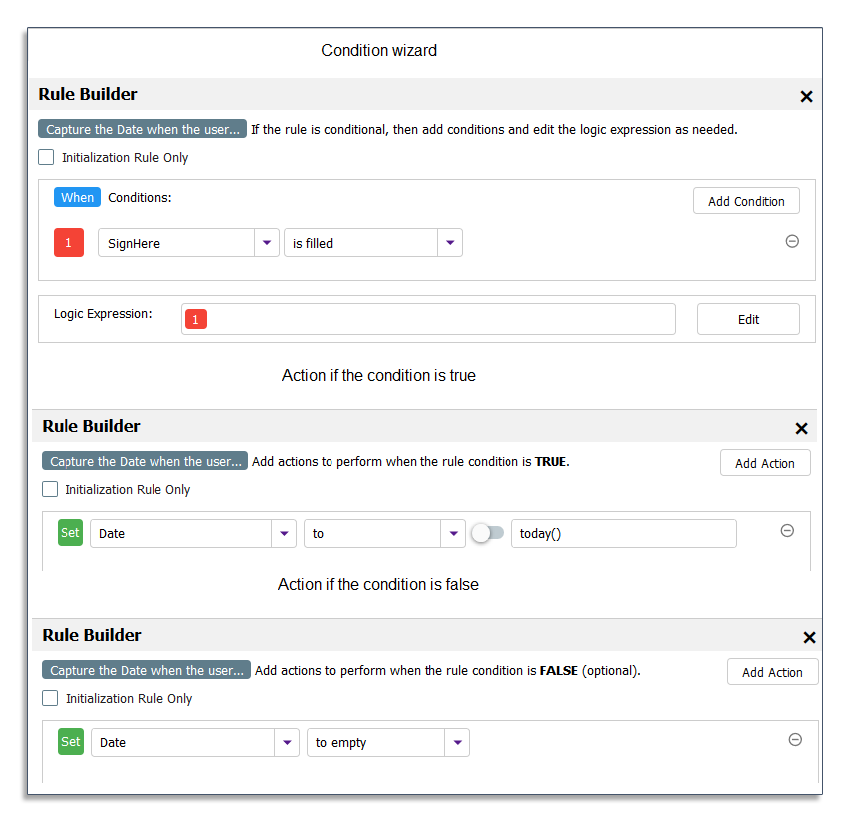Click the green Set badge for today() action
Image resolution: width=851 pixels, height=823 pixels.
point(71,533)
